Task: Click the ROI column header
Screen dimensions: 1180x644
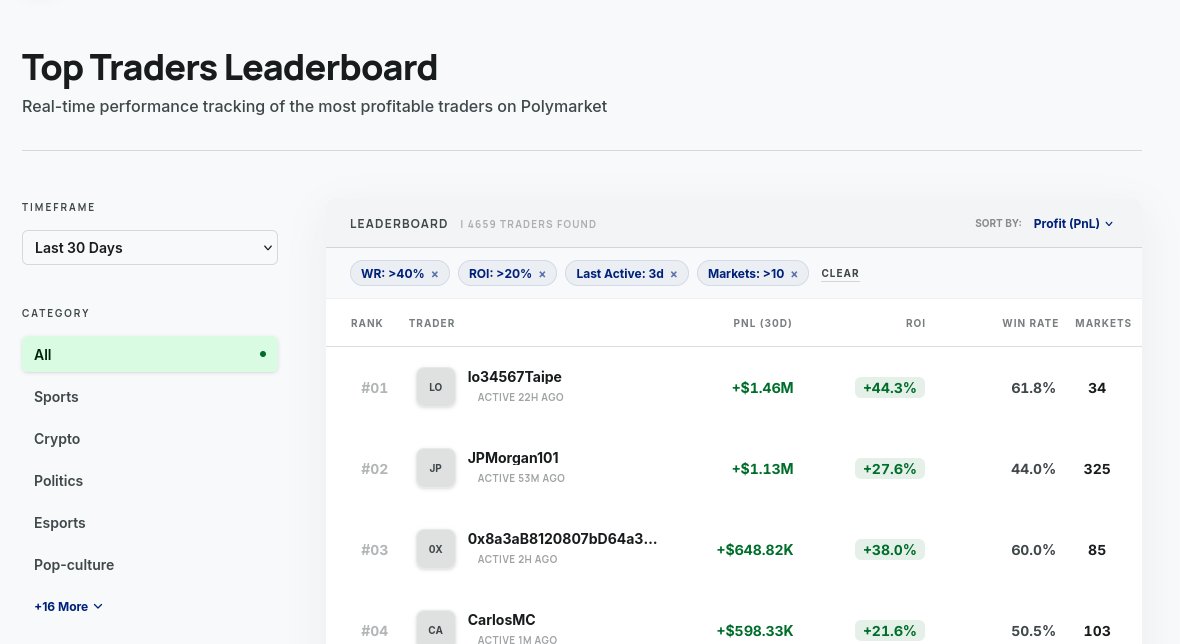Action: click(x=915, y=324)
